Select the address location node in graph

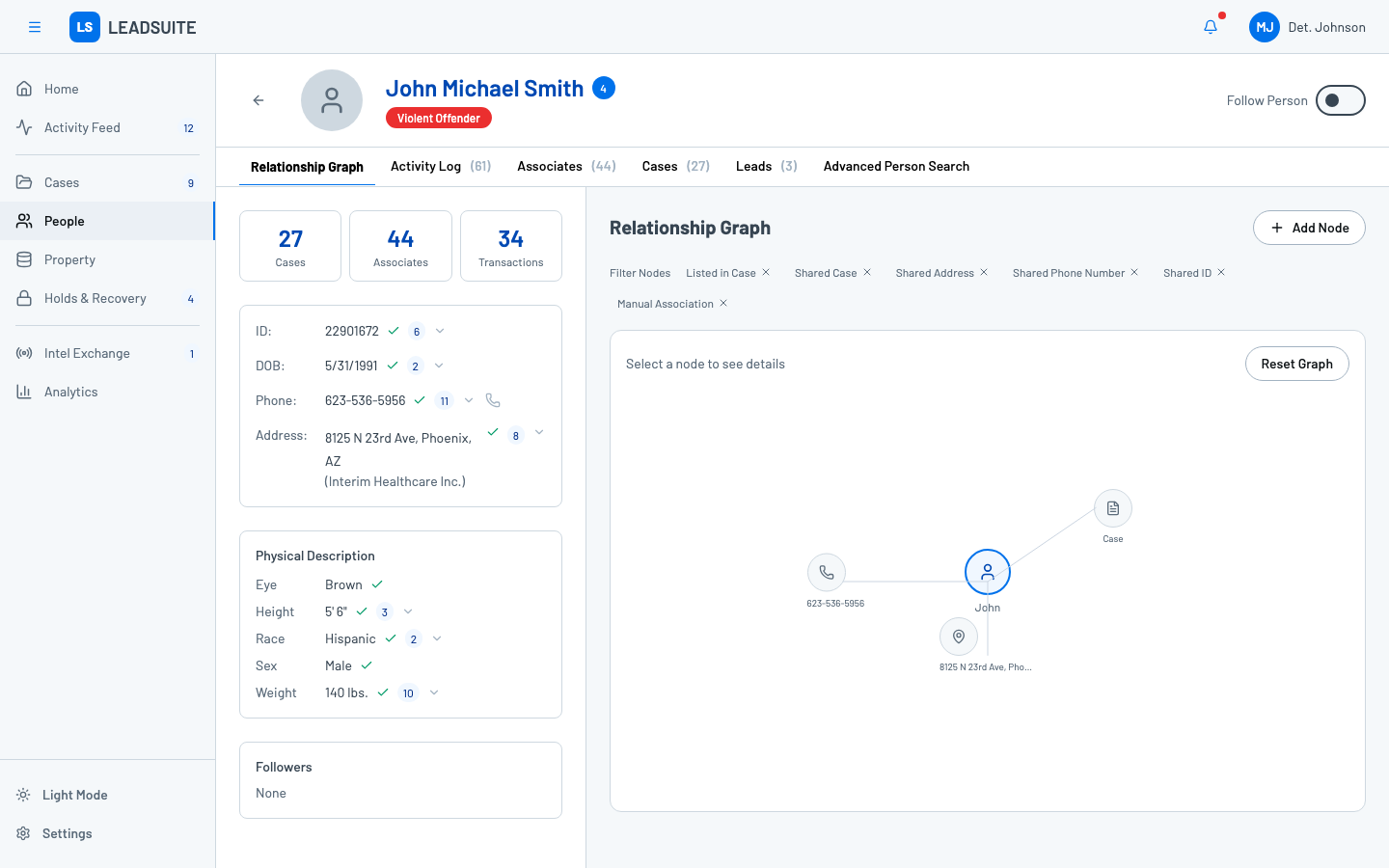click(959, 637)
